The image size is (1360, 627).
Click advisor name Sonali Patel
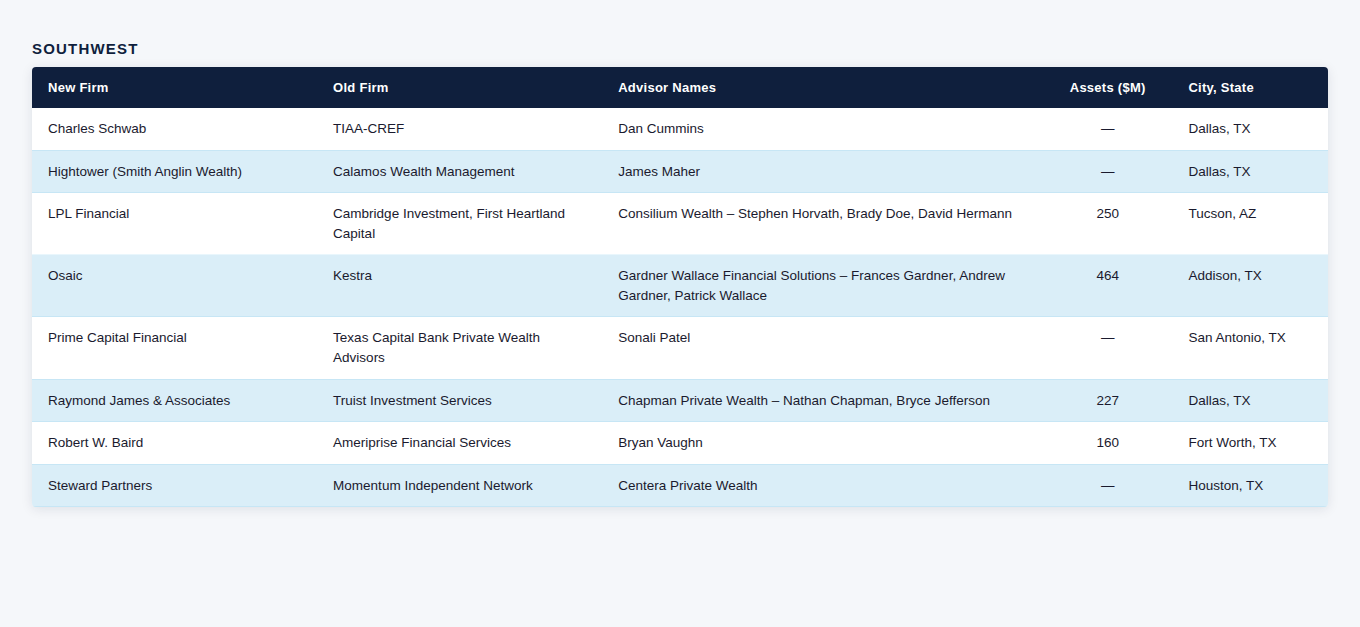click(654, 338)
